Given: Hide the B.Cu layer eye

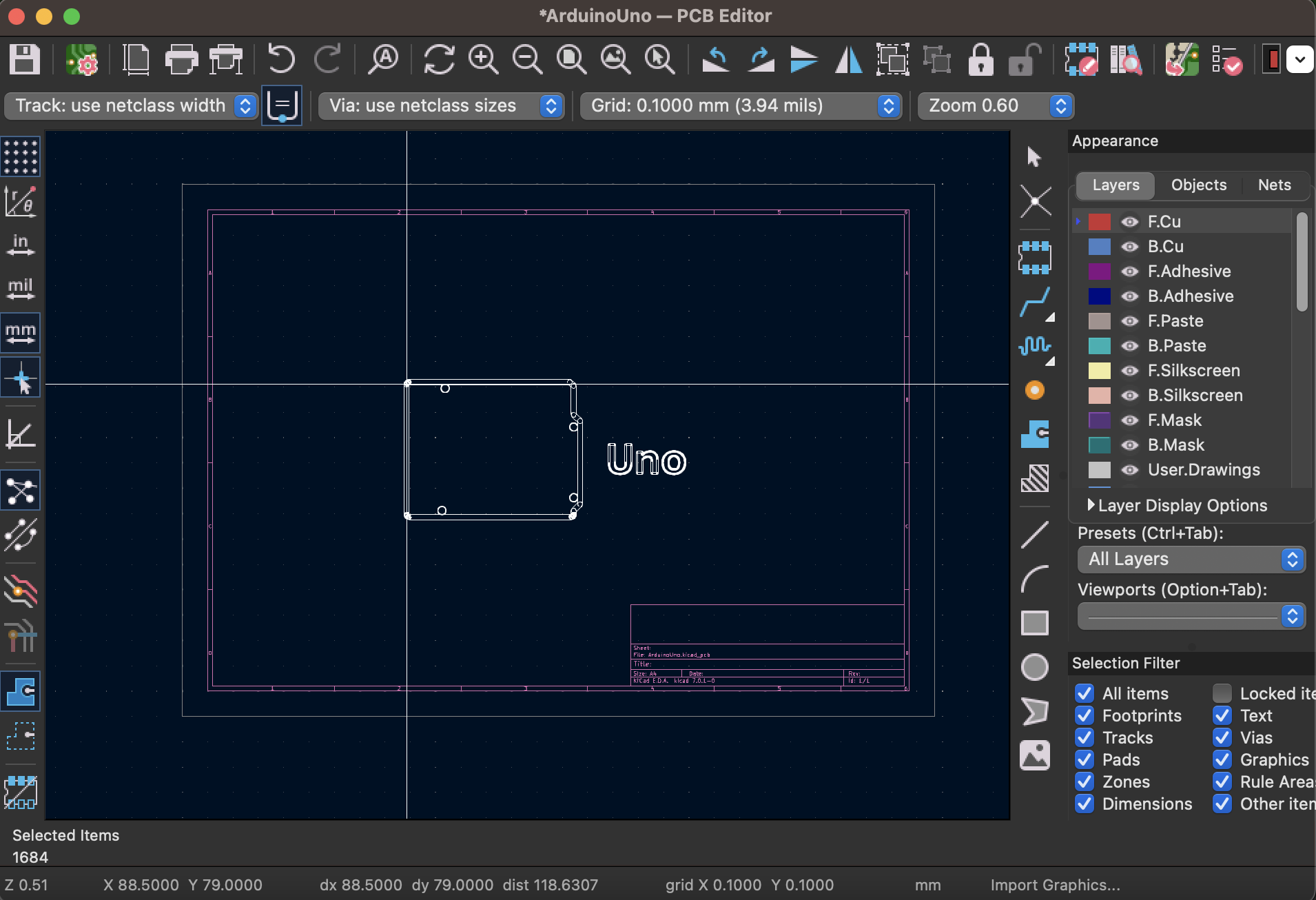Looking at the screenshot, I should point(1129,247).
